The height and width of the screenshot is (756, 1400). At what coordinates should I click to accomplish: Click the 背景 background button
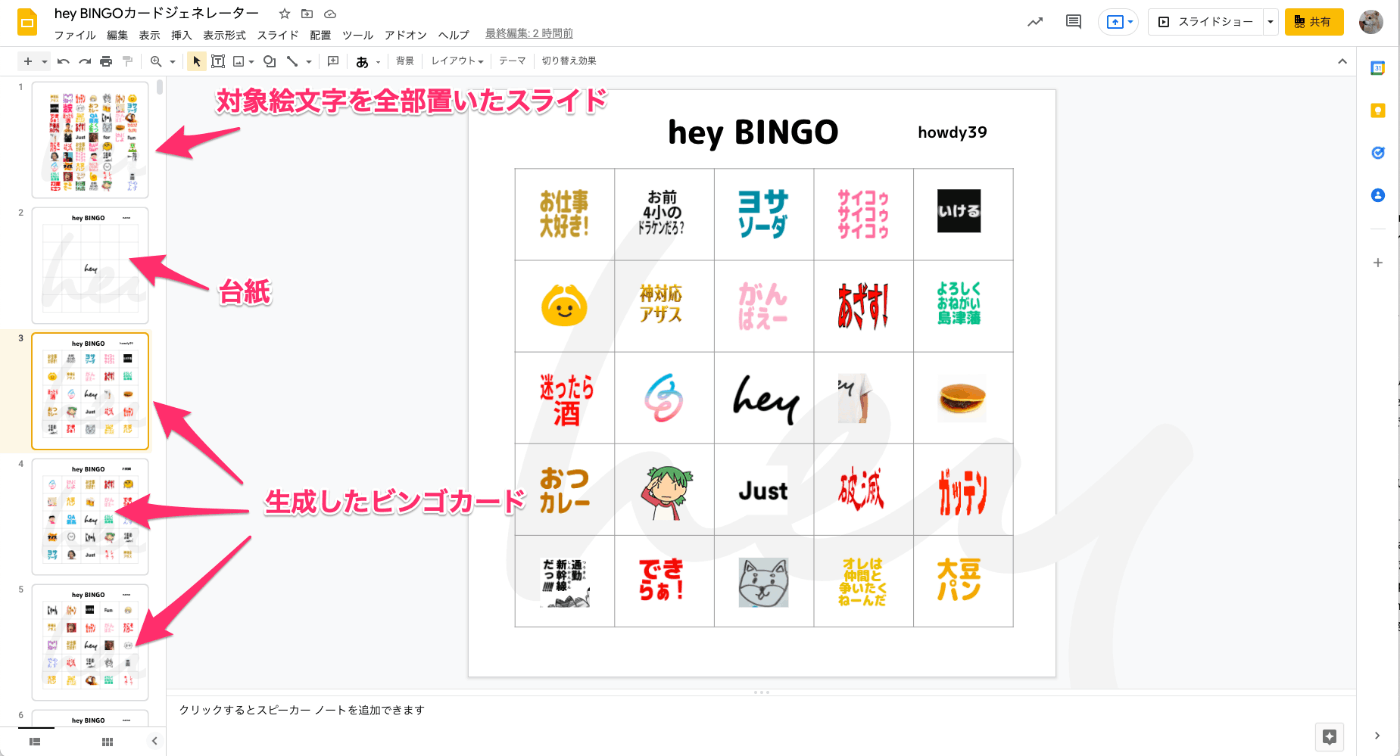click(405, 61)
